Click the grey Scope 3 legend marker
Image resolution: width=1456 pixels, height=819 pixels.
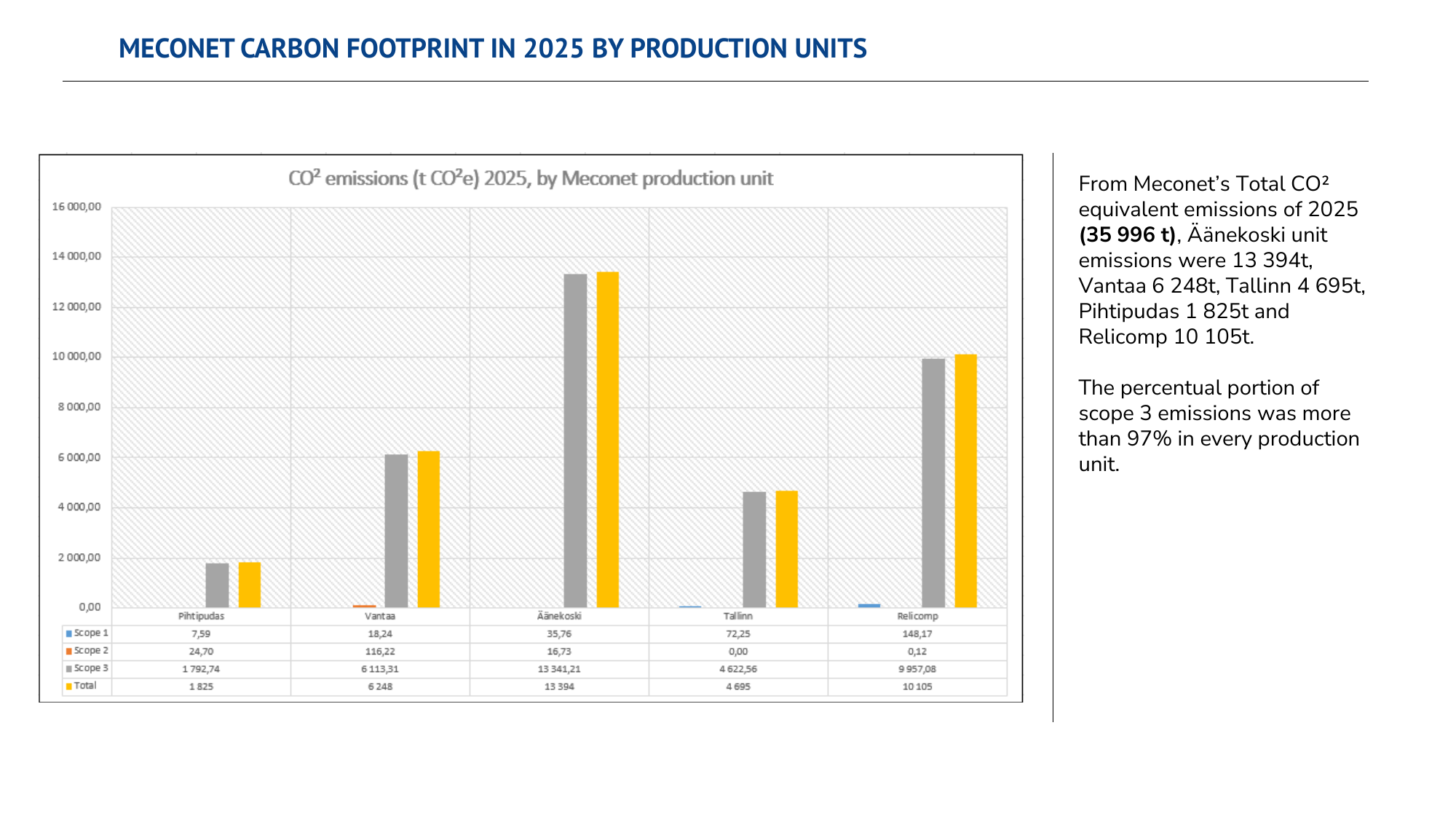point(69,668)
